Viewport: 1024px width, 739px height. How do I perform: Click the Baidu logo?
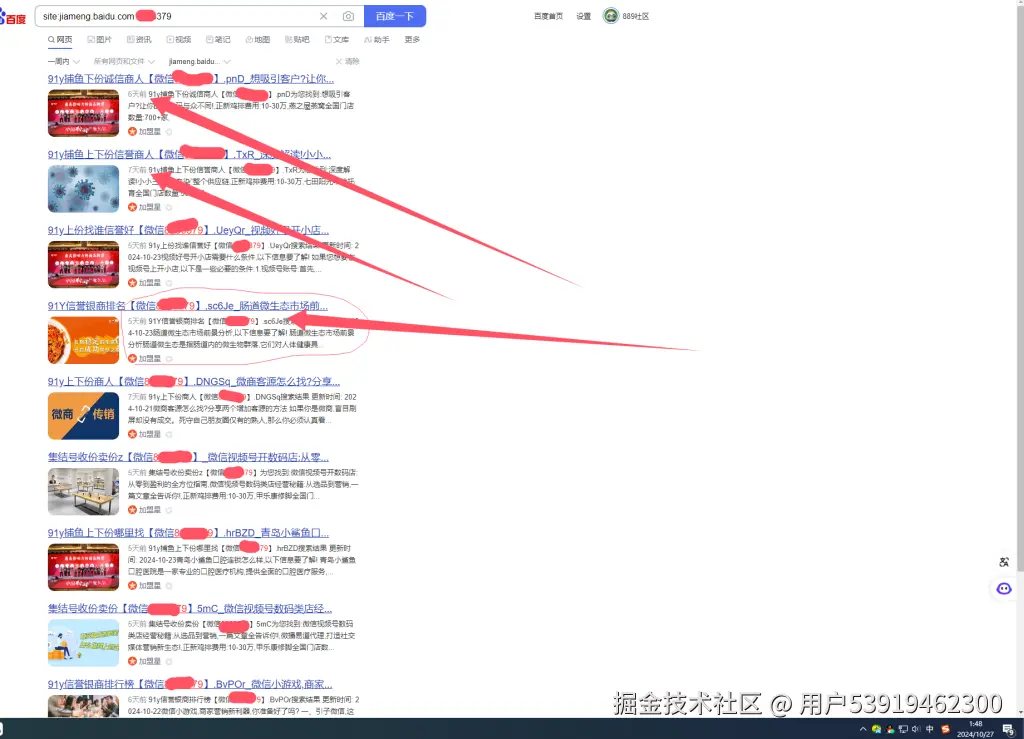pyautogui.click(x=13, y=18)
